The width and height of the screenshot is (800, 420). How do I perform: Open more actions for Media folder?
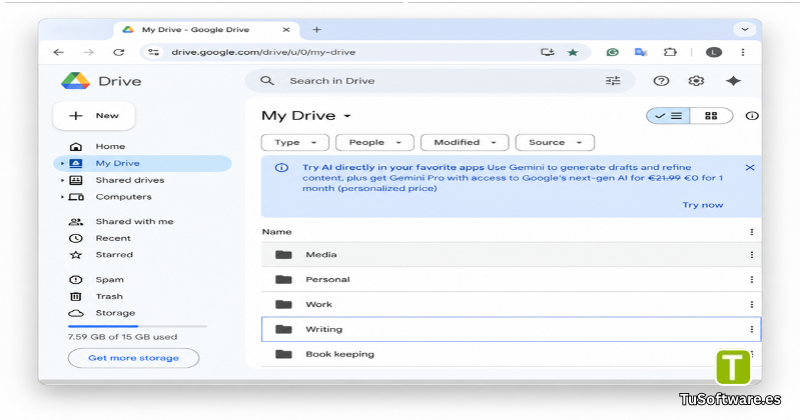(752, 254)
